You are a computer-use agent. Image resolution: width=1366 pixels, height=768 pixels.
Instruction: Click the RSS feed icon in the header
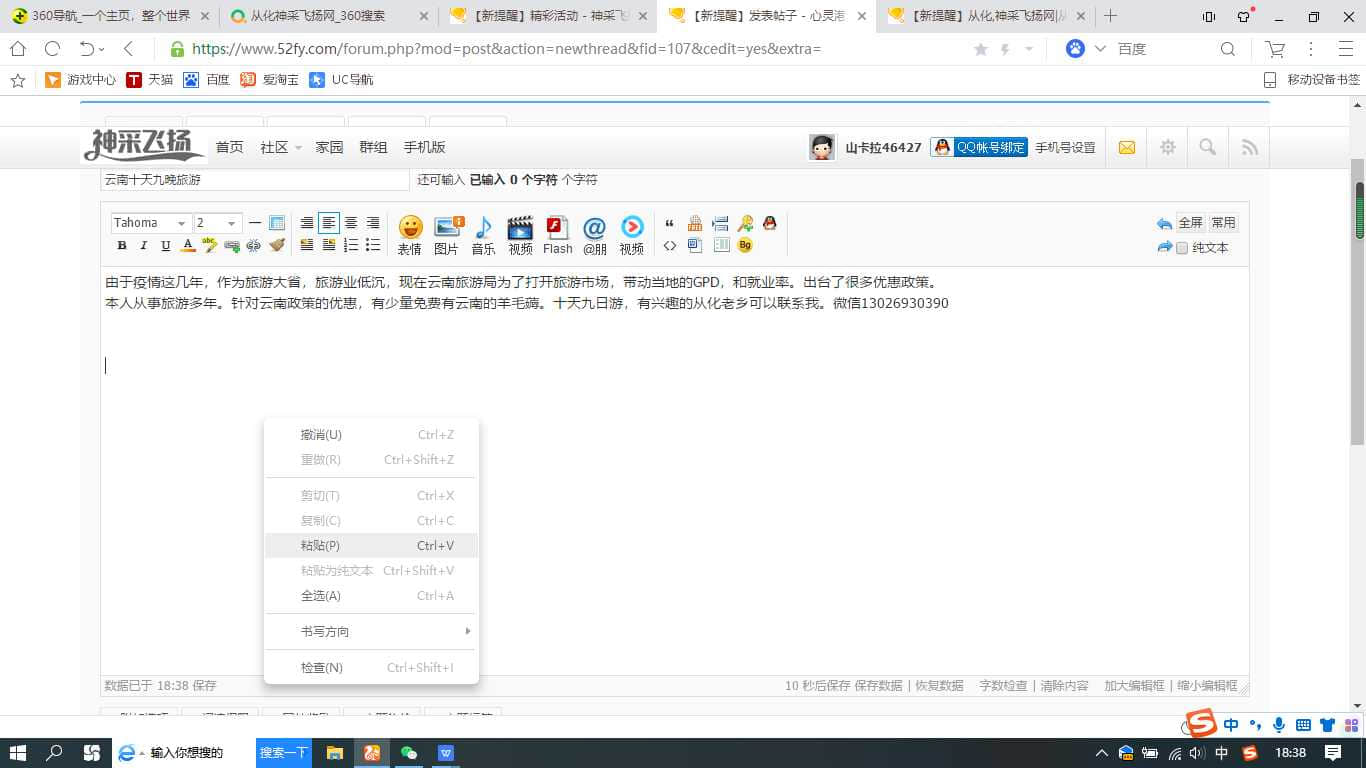[x=1249, y=148]
